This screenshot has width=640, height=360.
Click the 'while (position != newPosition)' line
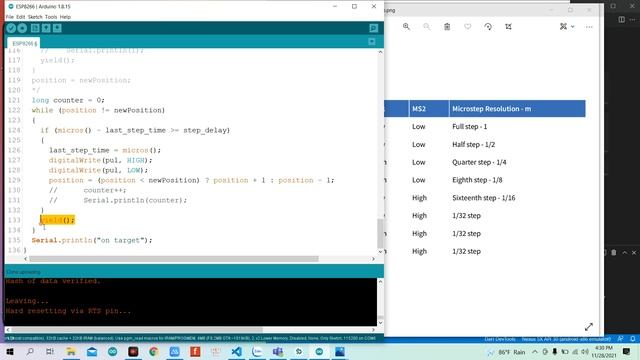tap(98, 110)
